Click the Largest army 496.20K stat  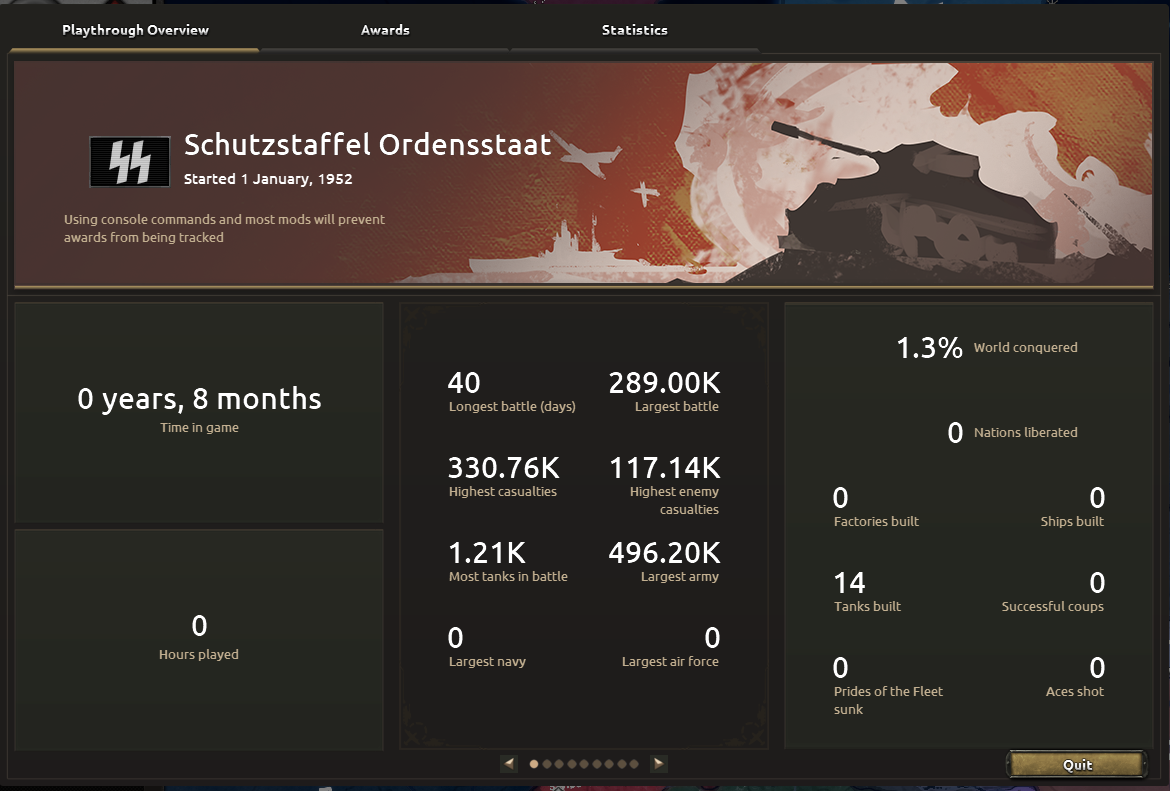[665, 562]
